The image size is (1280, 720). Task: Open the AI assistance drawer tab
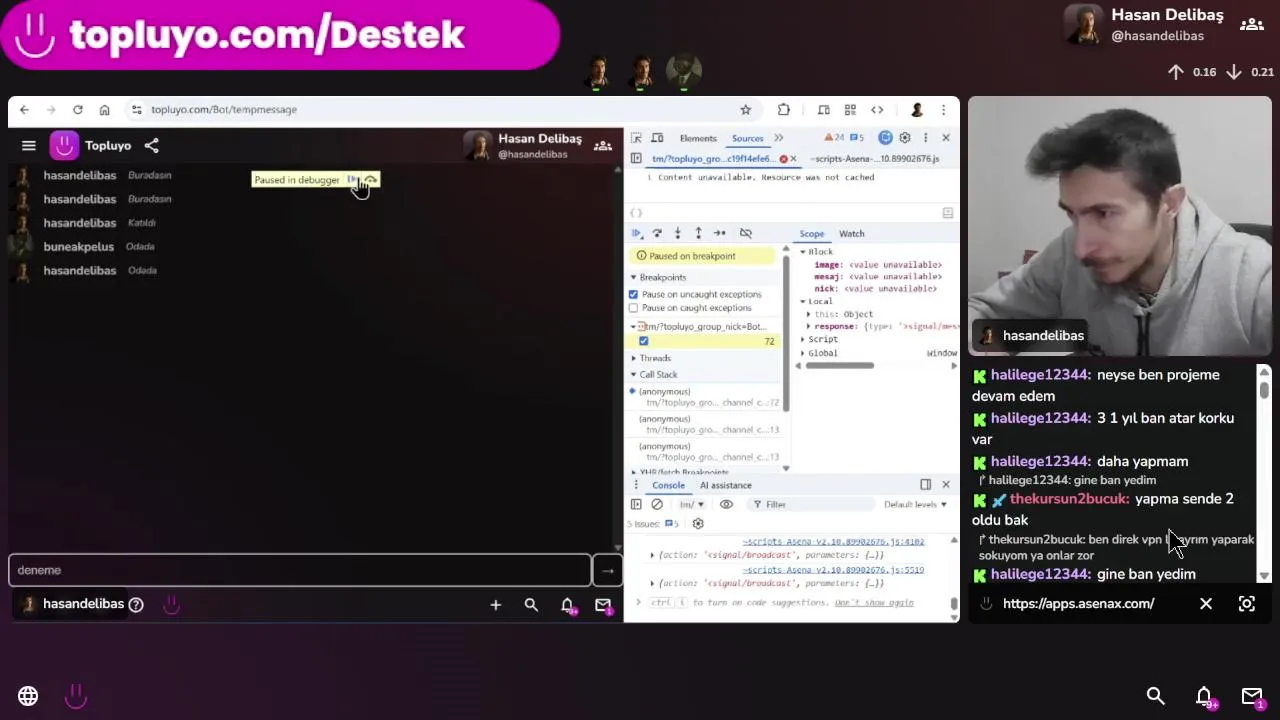click(725, 485)
